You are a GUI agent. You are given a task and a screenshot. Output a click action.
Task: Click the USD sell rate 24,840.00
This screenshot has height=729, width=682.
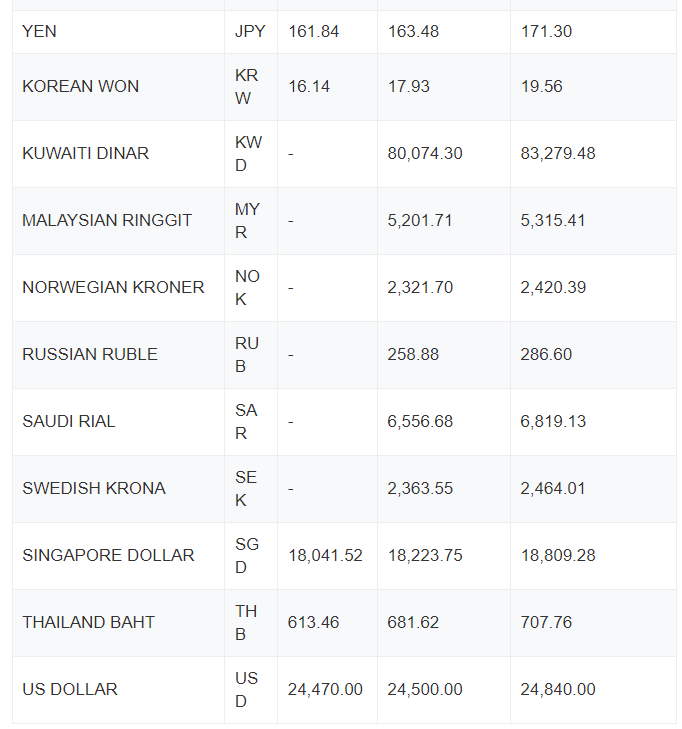[558, 689]
